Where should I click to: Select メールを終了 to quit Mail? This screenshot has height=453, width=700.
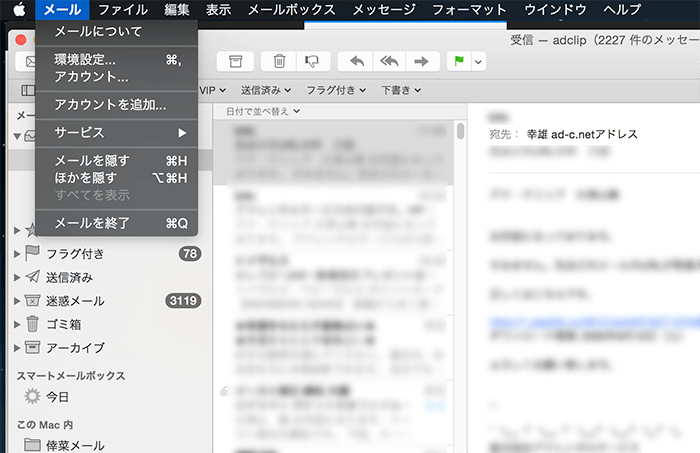(92, 222)
